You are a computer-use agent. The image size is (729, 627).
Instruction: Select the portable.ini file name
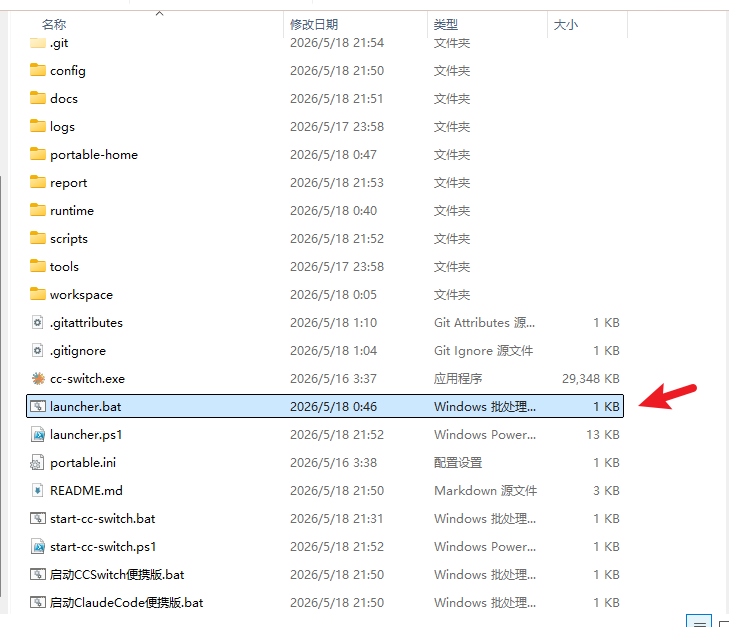(x=83, y=462)
